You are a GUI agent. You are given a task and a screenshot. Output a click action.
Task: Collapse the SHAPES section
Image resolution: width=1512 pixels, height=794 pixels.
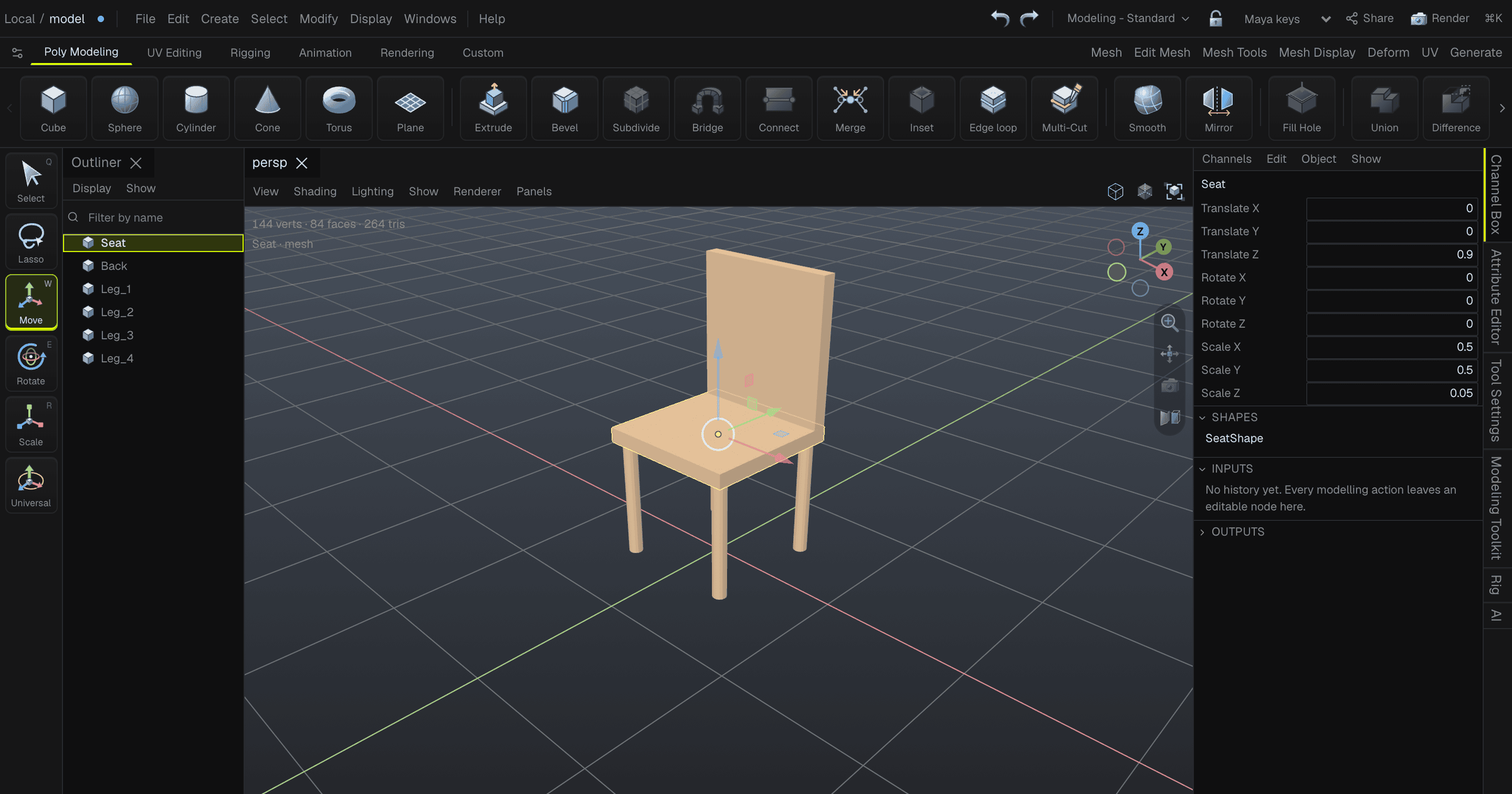click(x=1202, y=417)
